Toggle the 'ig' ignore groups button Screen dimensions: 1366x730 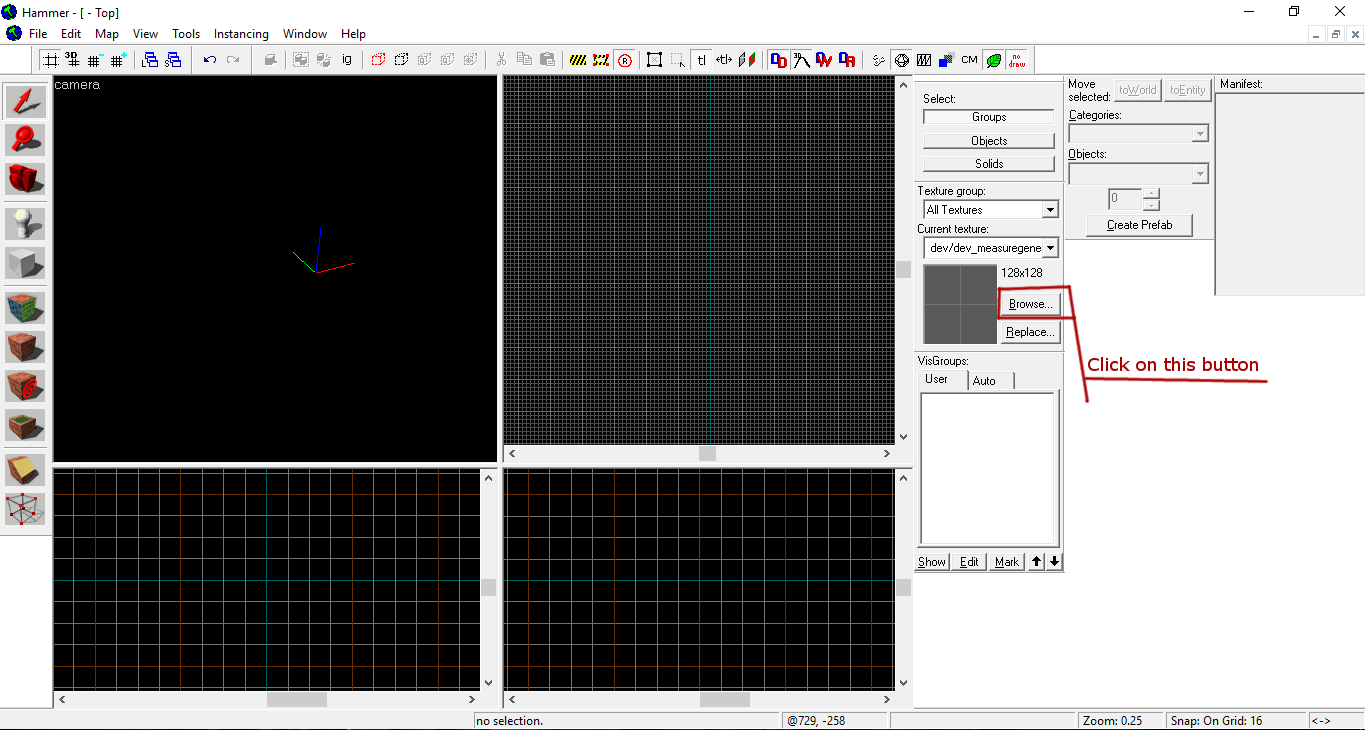pyautogui.click(x=347, y=60)
